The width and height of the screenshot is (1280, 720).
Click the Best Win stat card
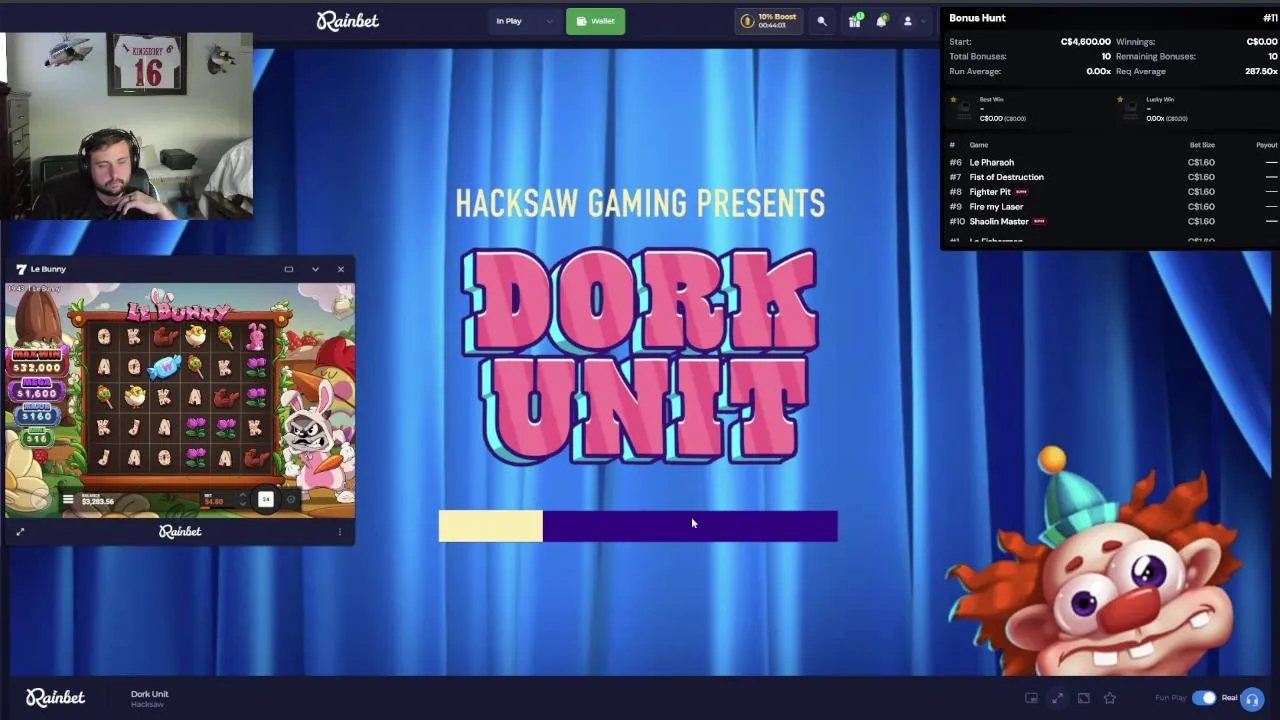[1027, 109]
